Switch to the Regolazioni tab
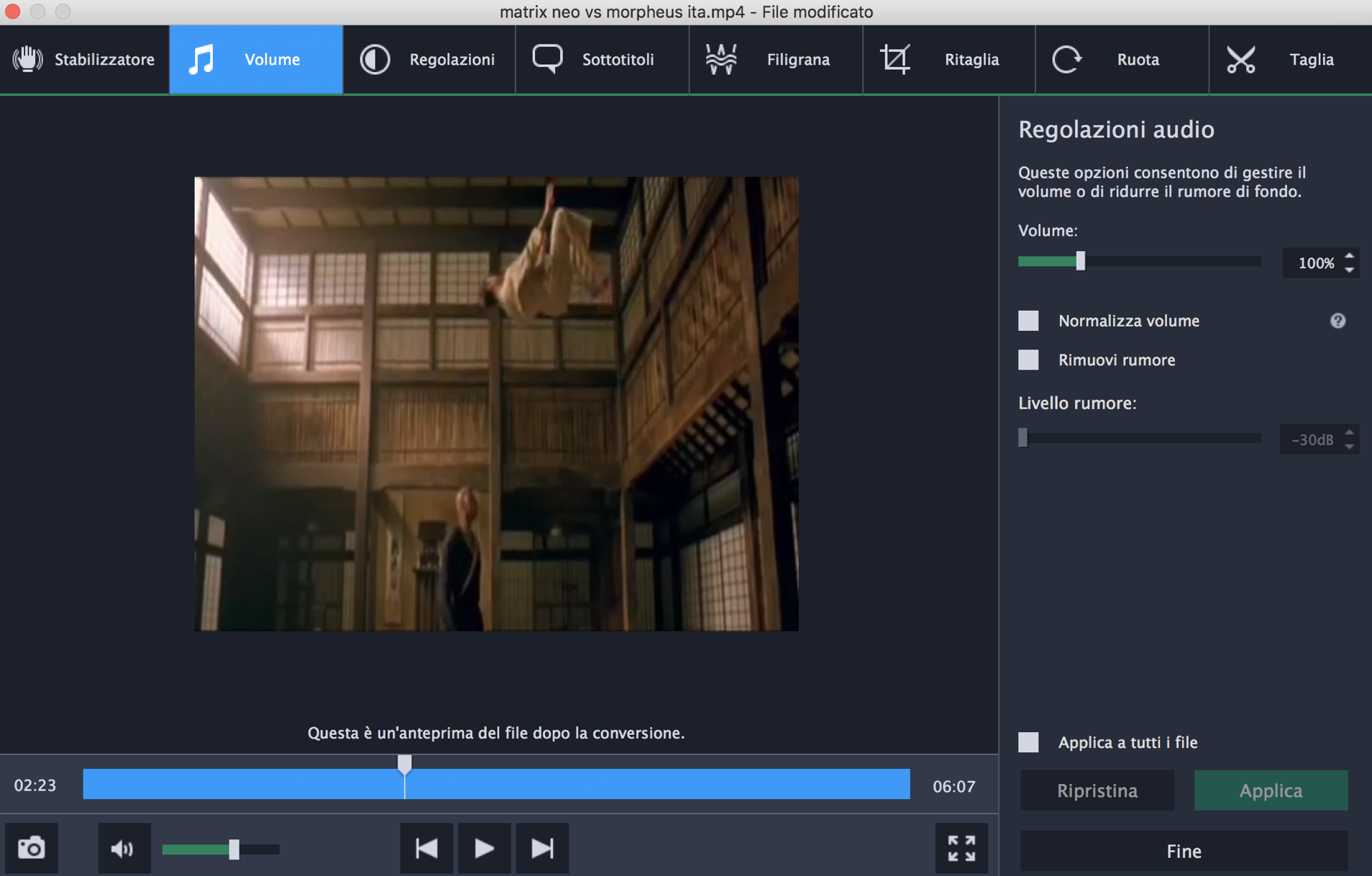 pos(429,60)
